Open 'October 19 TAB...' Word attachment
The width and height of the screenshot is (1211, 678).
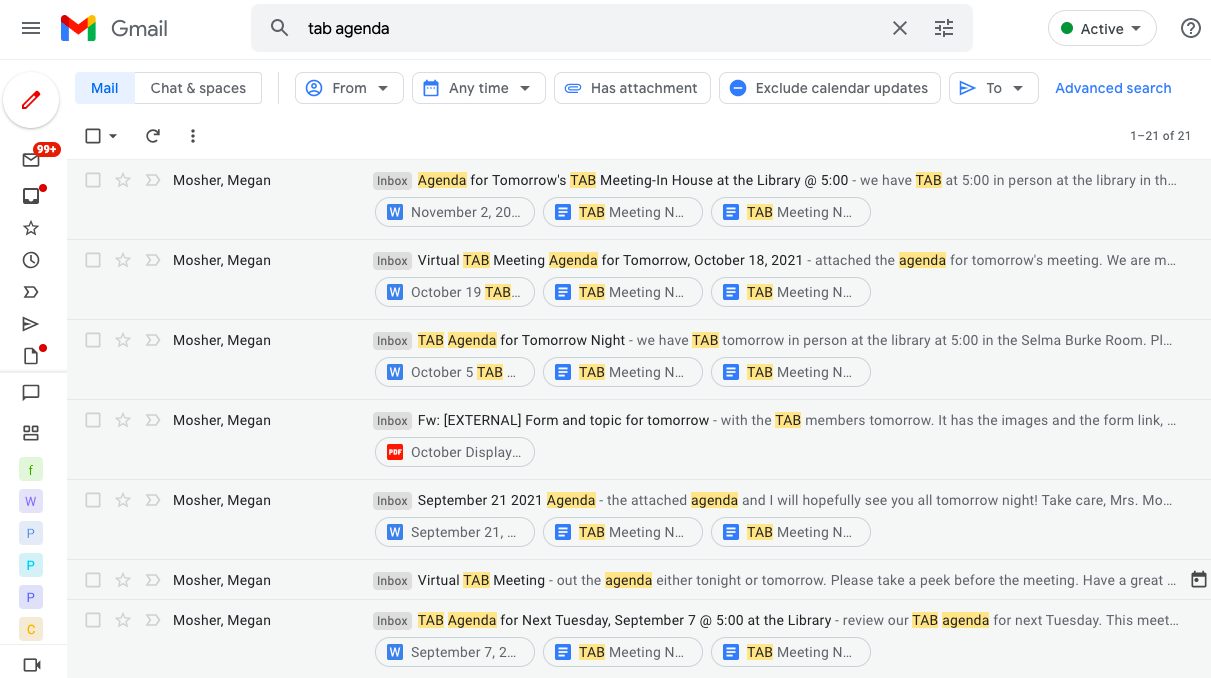click(455, 292)
